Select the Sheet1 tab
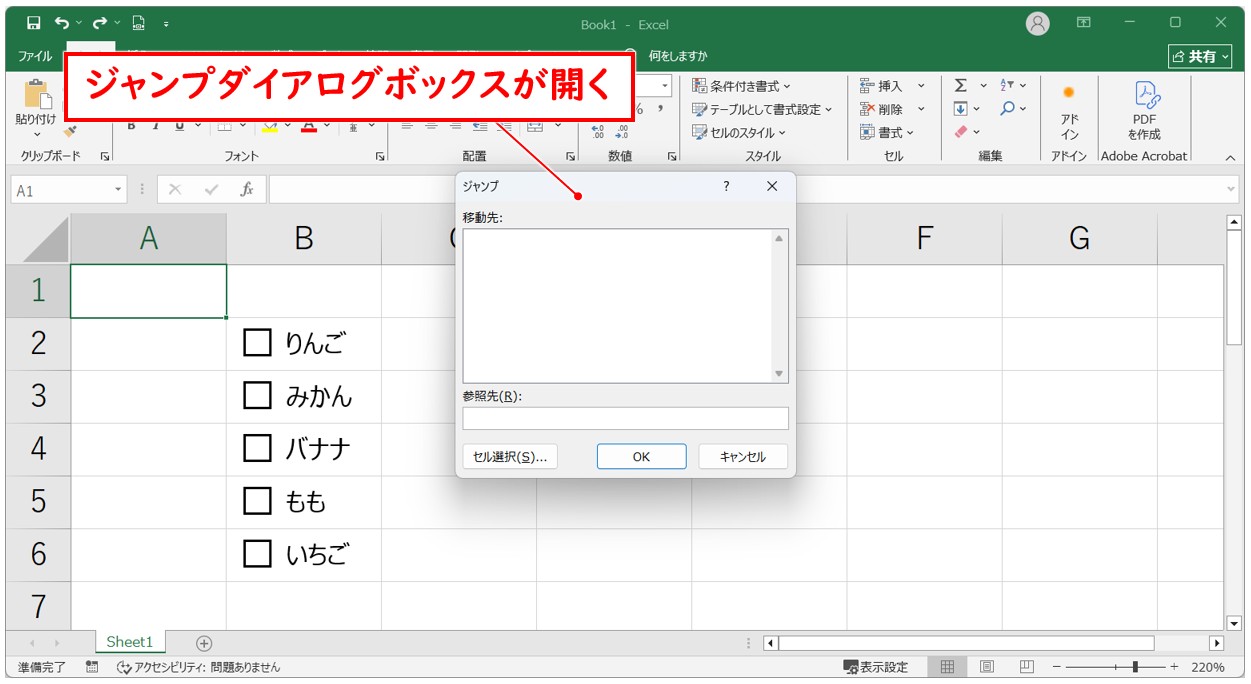Screen dimensions: 1251x684 point(130,642)
